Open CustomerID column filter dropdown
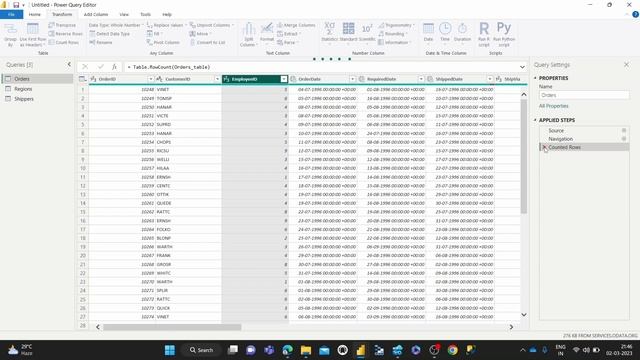Screen dimensions: 640x360 [x=217, y=79]
